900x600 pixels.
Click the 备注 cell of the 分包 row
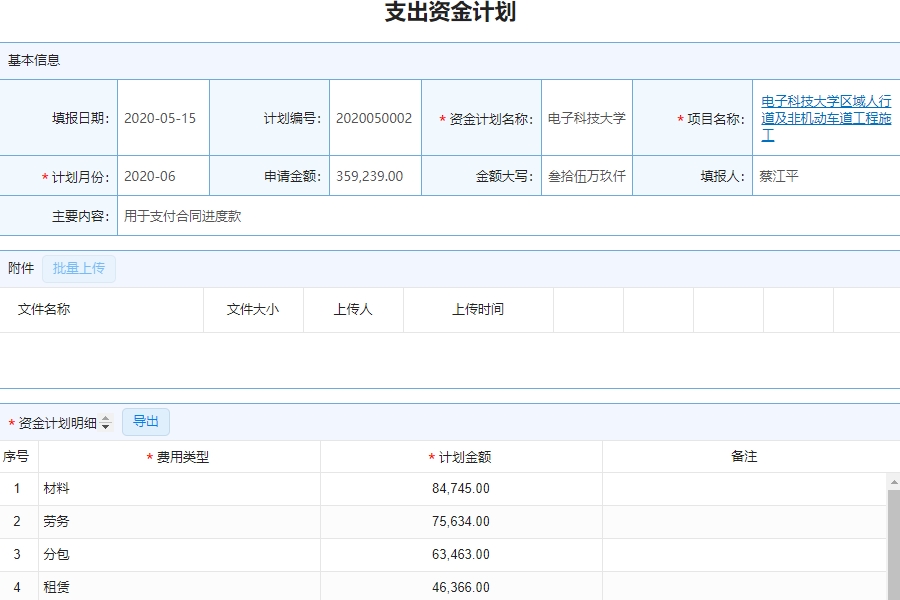[744, 555]
